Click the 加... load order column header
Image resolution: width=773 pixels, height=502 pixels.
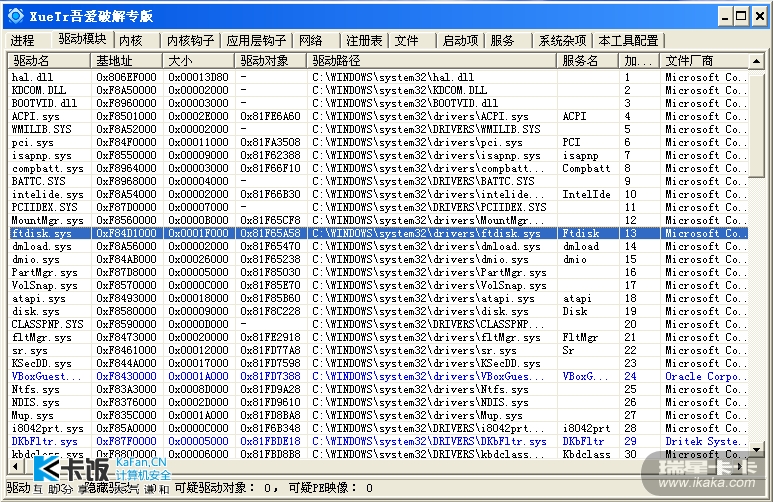point(639,61)
